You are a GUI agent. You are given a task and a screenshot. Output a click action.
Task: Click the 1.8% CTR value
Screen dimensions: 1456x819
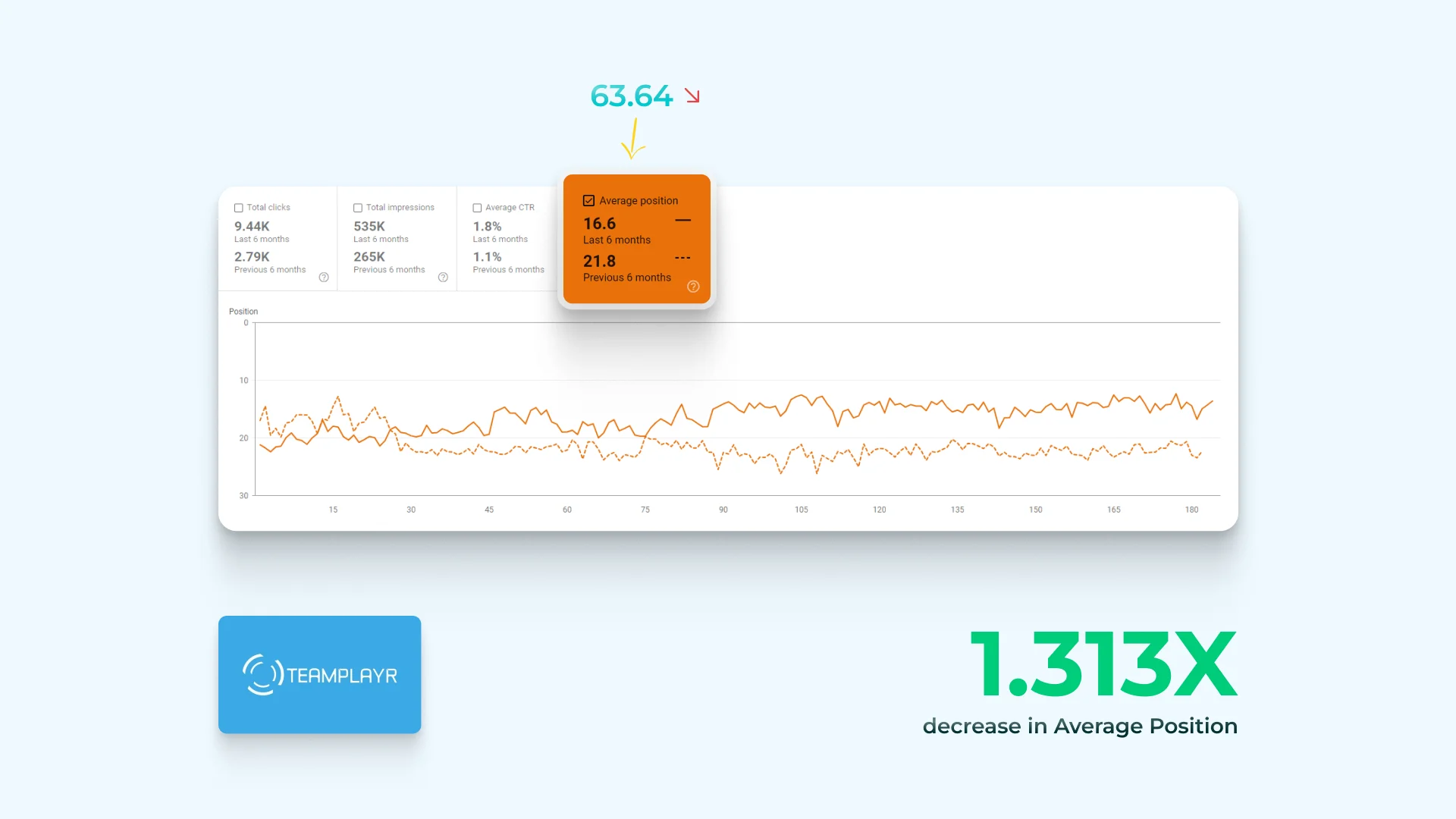click(487, 226)
